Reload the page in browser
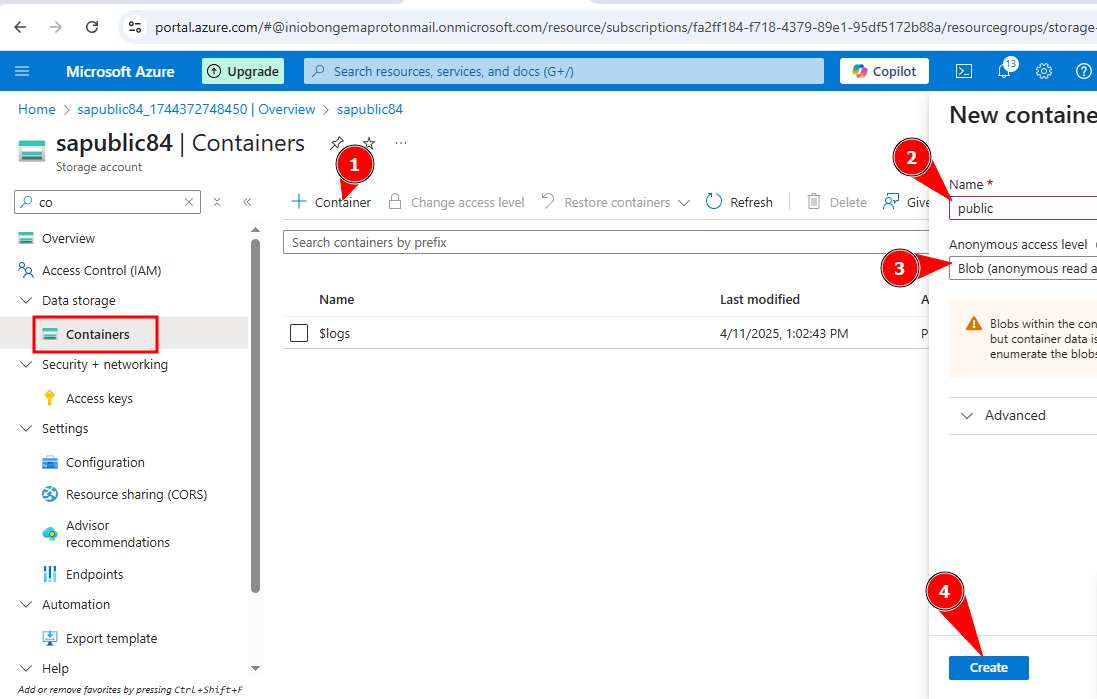The width and height of the screenshot is (1097, 699). pos(92,27)
